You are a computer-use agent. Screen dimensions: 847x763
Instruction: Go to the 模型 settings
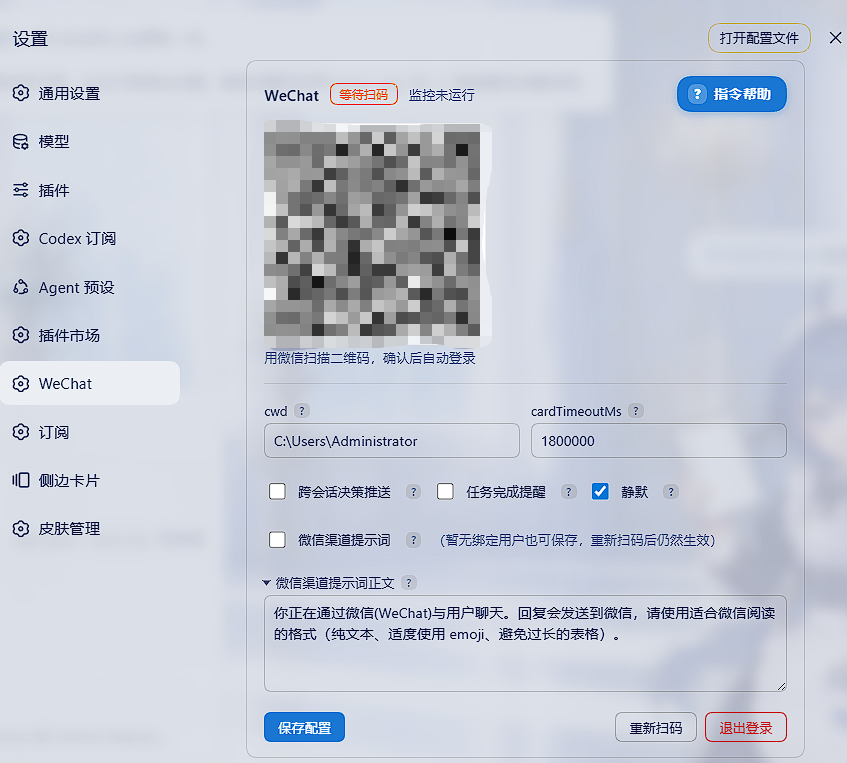click(90, 142)
